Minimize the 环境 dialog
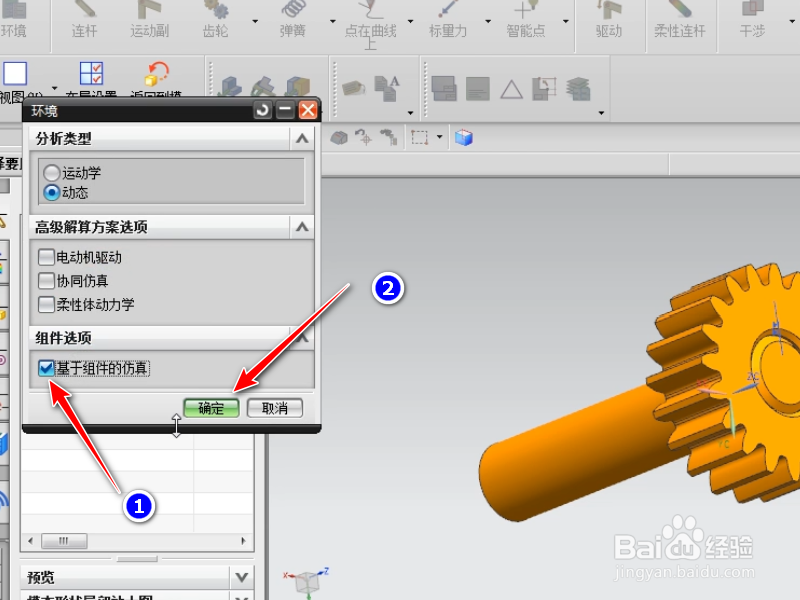This screenshot has height=600, width=800. click(285, 110)
